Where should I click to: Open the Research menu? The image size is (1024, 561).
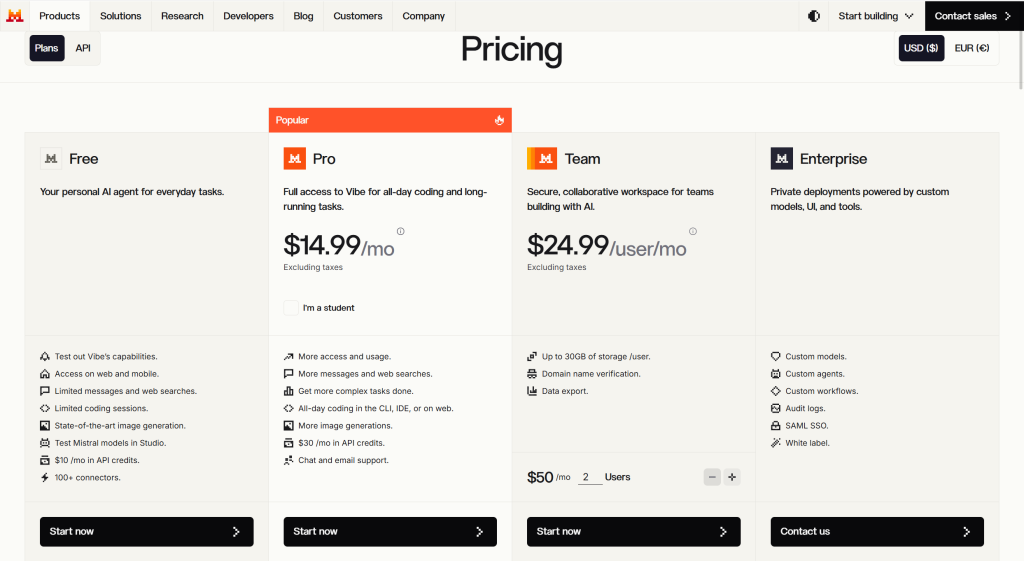tap(182, 16)
